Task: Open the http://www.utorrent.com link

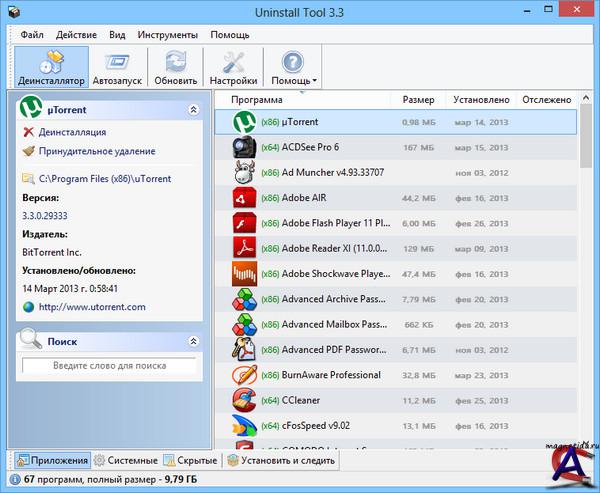Action: tap(92, 307)
